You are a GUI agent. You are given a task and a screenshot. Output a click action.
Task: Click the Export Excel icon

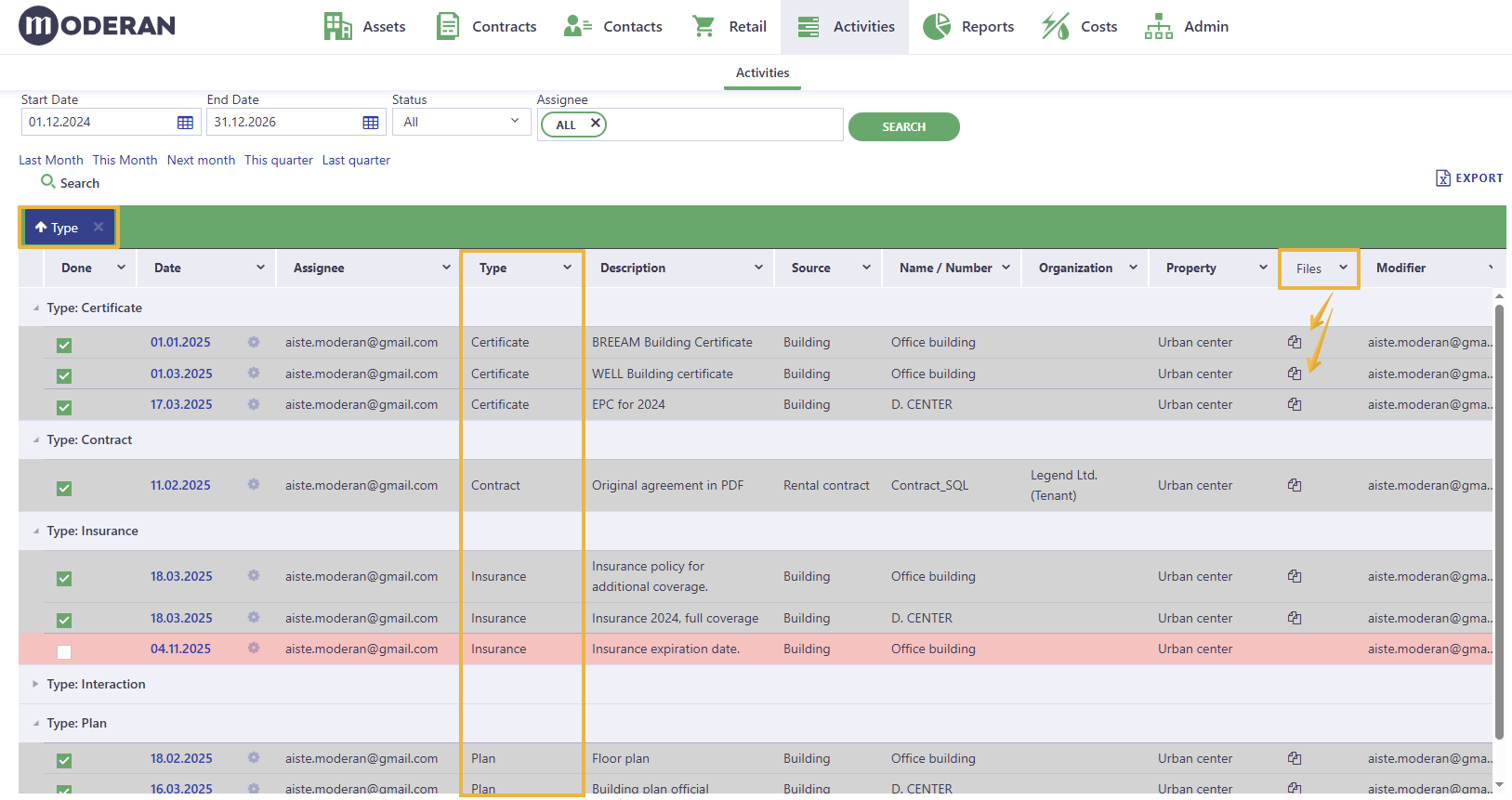(x=1443, y=177)
